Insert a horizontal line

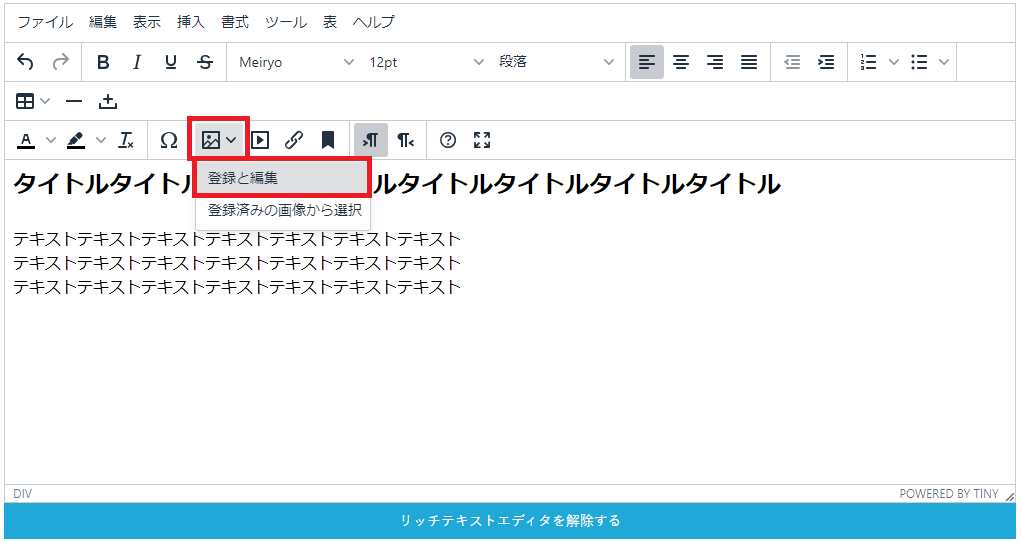(74, 102)
